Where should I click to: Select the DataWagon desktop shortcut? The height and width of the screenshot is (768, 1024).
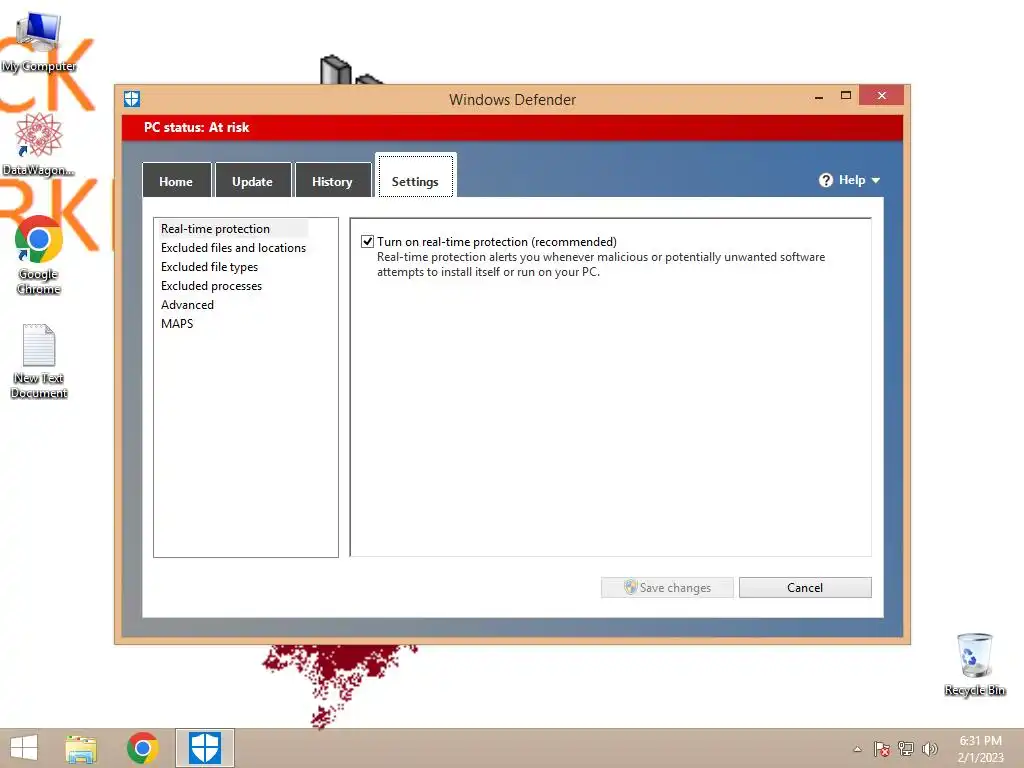coord(39,145)
